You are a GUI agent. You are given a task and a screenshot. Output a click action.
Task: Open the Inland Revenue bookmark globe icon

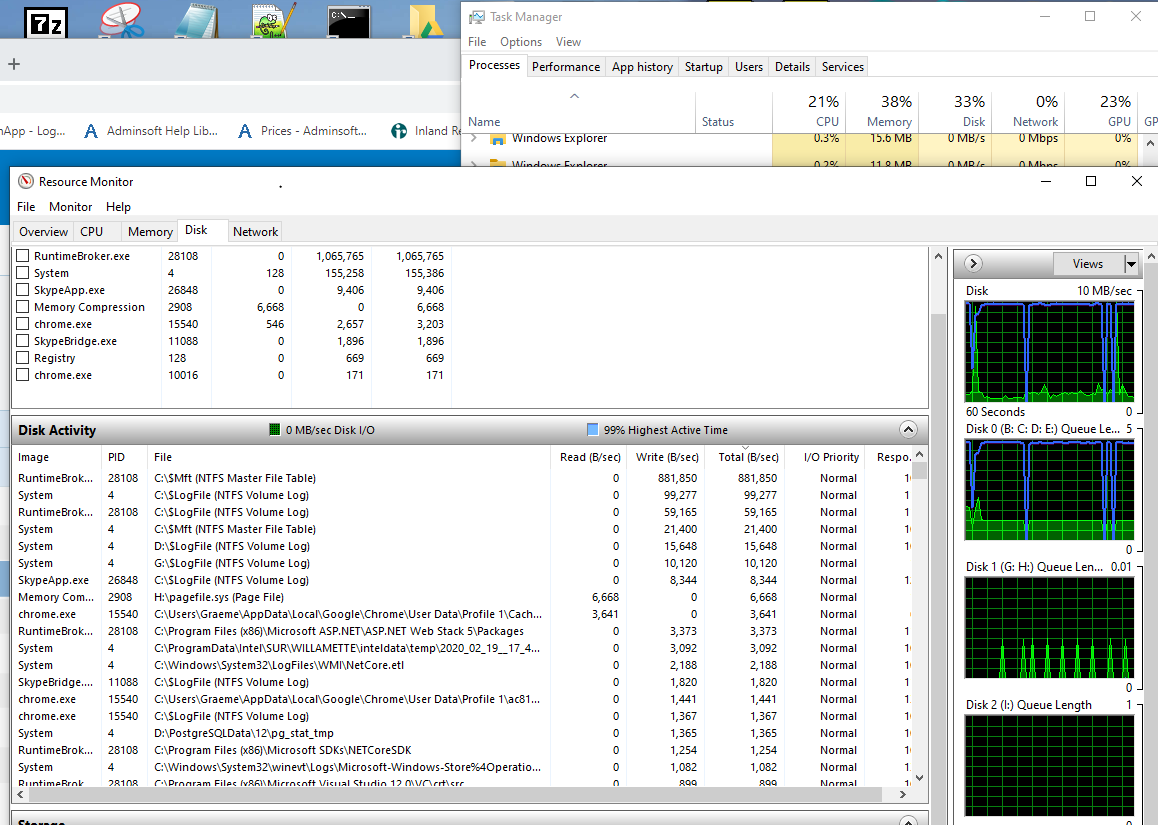[399, 131]
